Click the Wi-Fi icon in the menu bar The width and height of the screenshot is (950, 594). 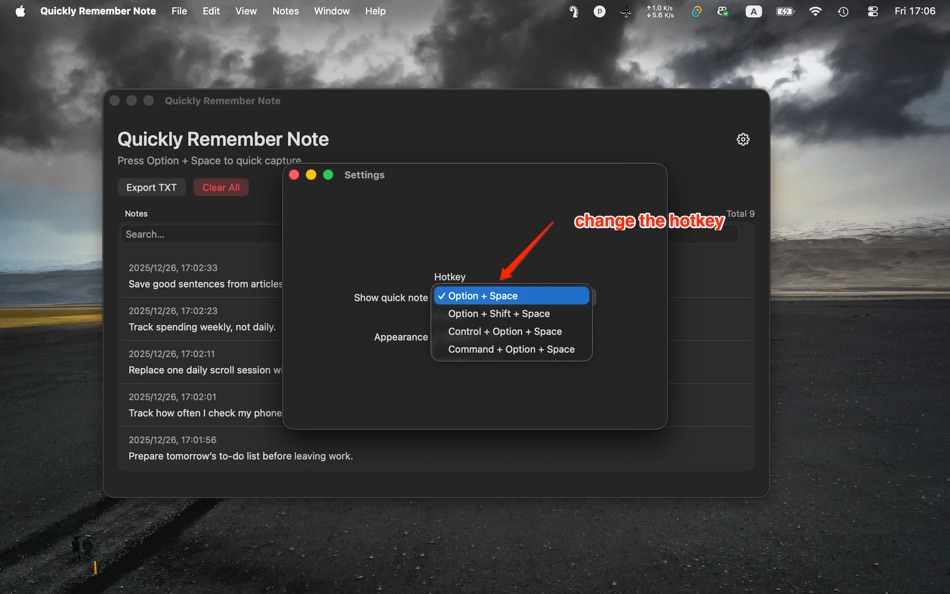[x=815, y=12]
